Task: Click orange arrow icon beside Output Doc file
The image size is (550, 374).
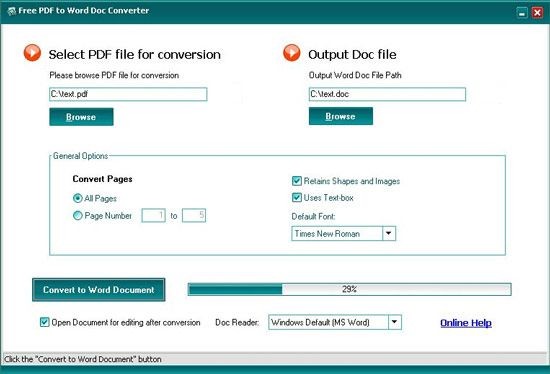Action: 292,53
